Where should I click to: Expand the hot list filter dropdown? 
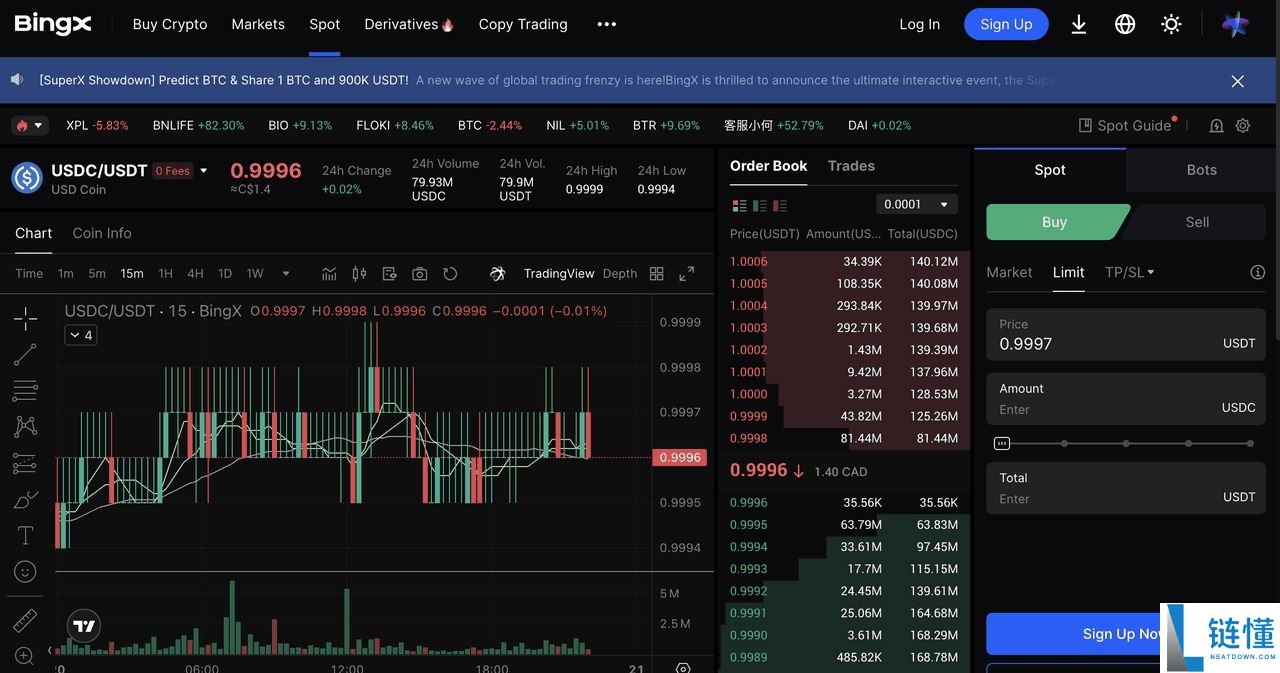click(x=29, y=126)
